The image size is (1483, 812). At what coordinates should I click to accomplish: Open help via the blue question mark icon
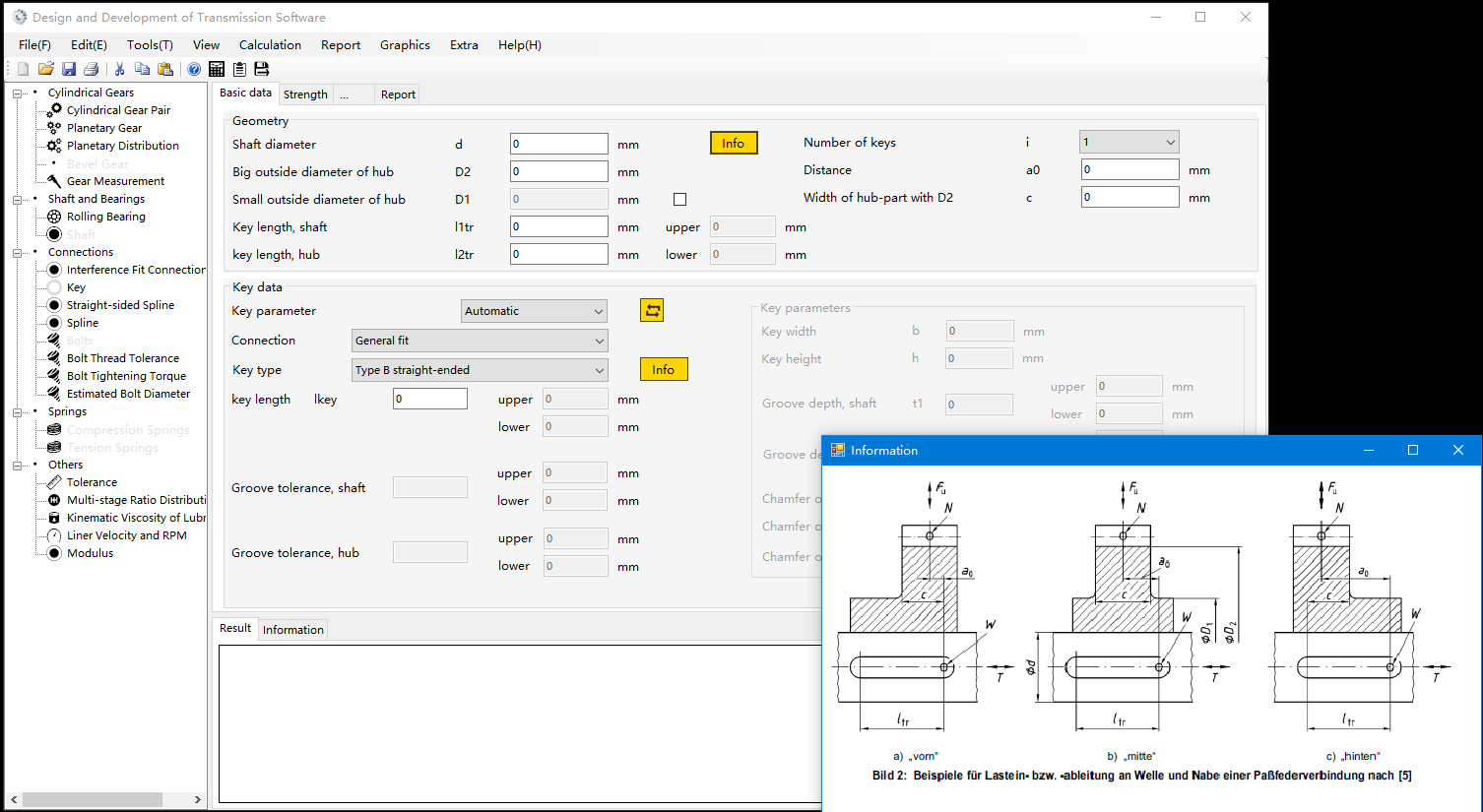coord(194,69)
